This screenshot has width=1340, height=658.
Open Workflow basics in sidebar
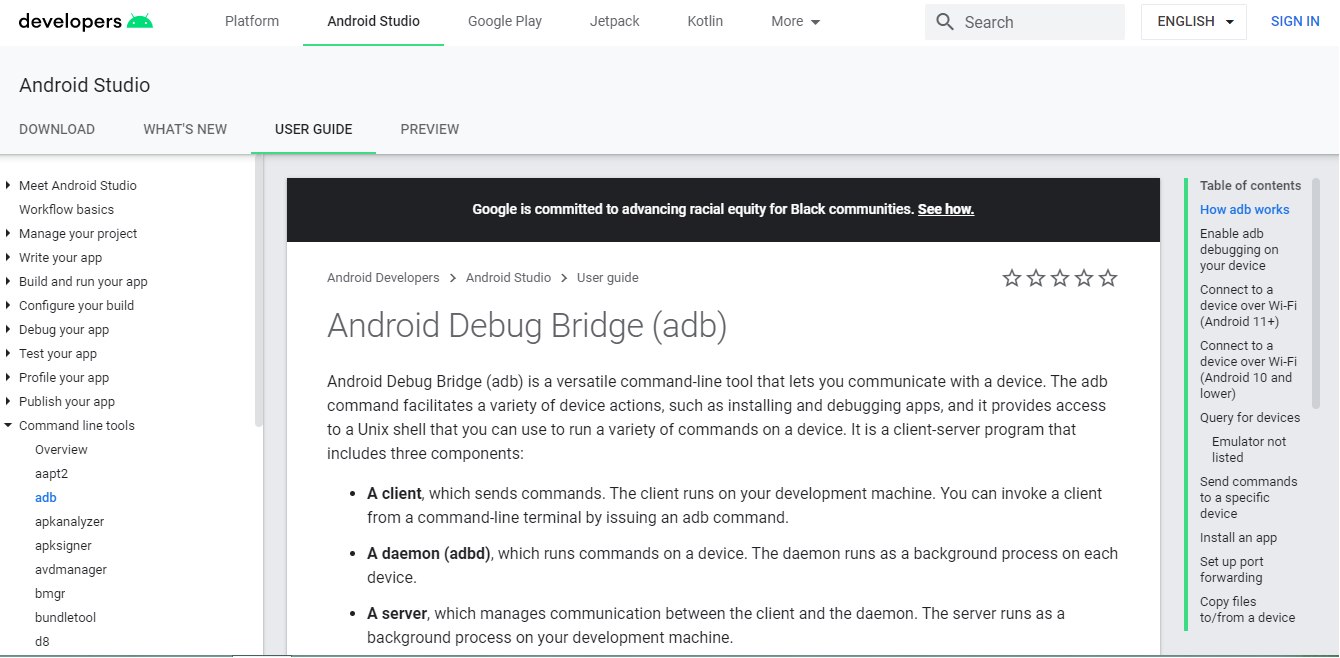pos(66,209)
